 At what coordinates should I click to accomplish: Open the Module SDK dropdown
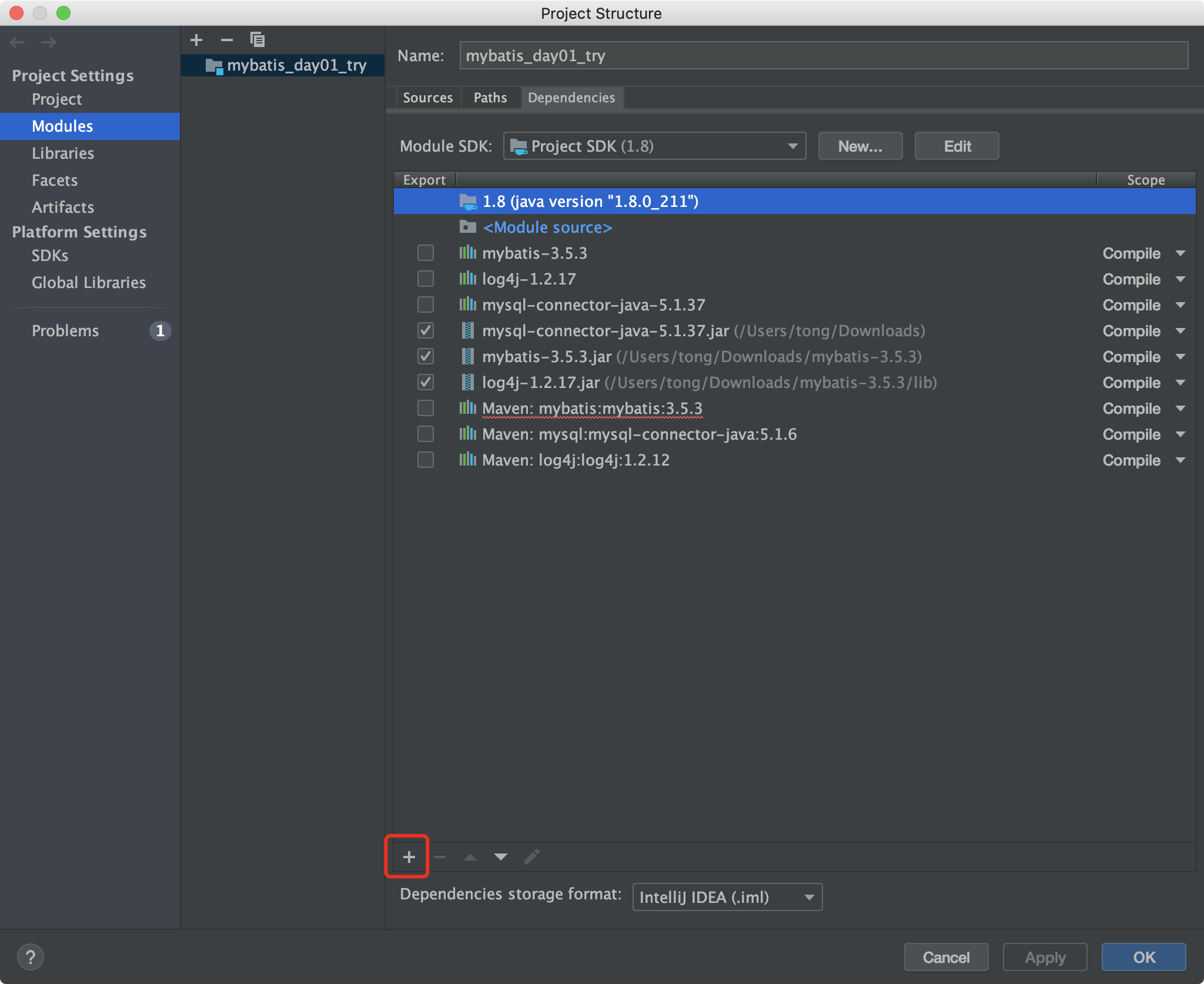click(654, 146)
